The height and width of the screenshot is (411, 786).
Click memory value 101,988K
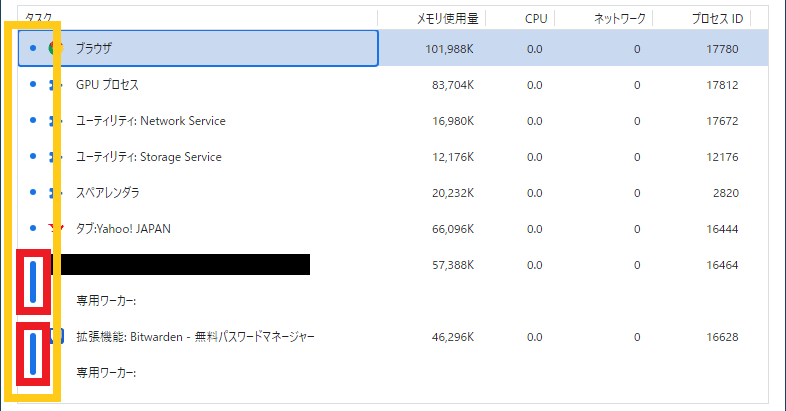(x=450, y=49)
